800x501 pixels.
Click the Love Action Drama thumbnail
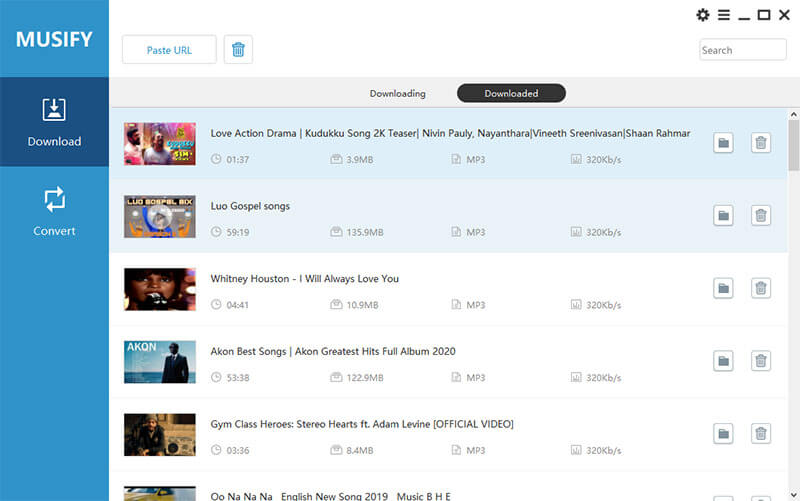click(160, 143)
